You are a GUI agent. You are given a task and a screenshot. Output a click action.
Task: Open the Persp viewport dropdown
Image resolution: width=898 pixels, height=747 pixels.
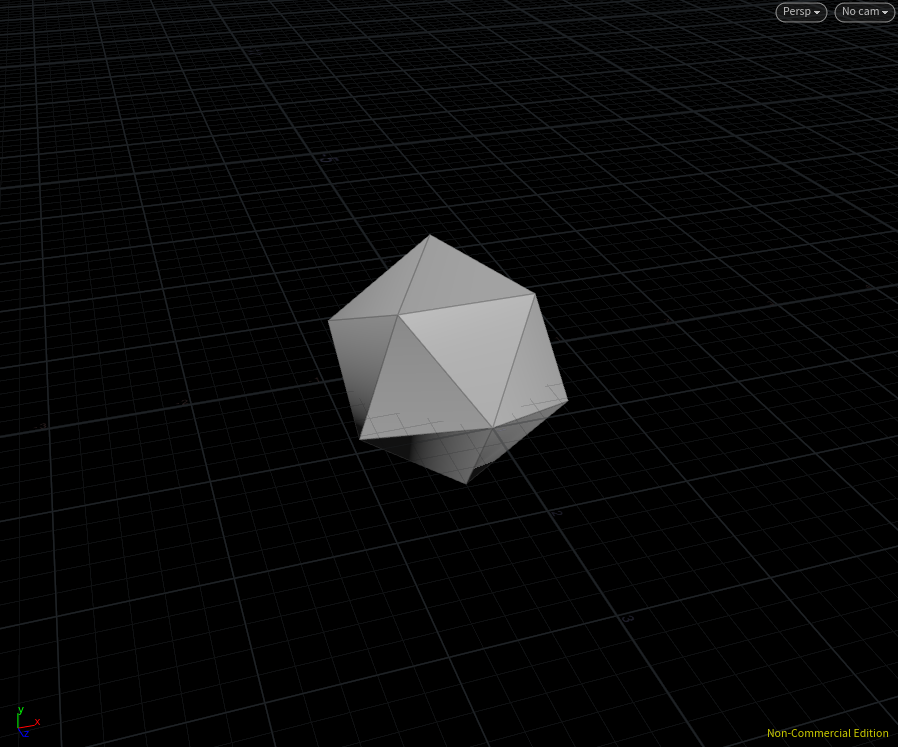pos(801,12)
